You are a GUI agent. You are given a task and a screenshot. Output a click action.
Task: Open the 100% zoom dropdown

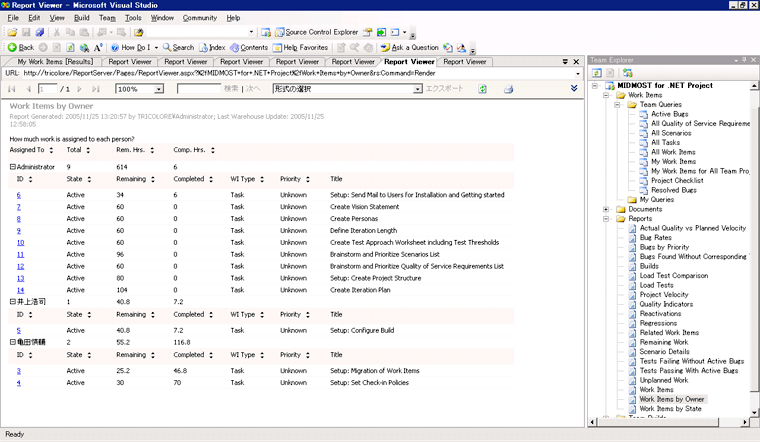point(158,89)
